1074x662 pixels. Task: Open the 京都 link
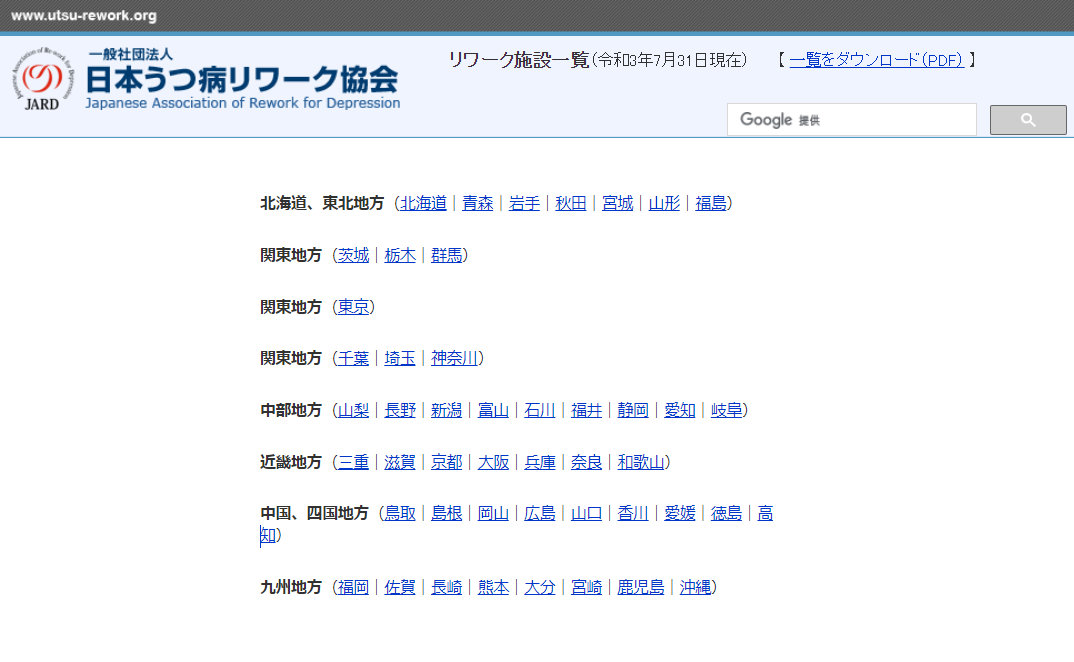(x=447, y=462)
